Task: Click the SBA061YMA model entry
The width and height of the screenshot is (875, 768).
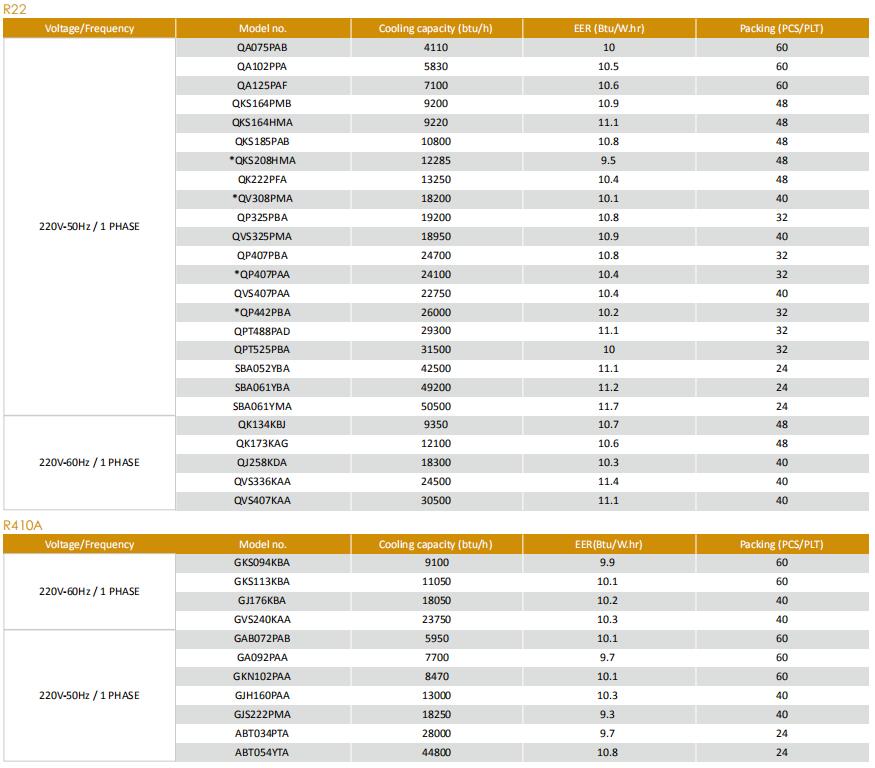Action: pos(263,406)
